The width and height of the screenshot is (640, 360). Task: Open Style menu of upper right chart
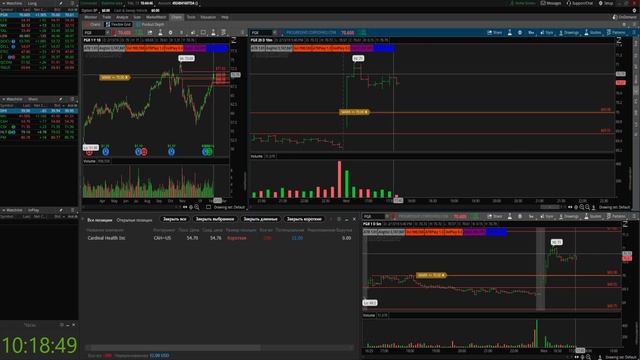pos(547,32)
